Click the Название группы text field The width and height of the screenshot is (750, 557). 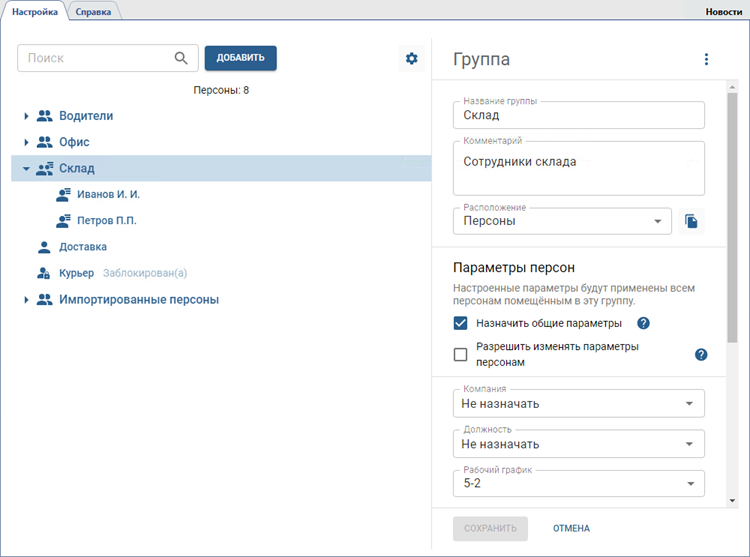pos(578,116)
